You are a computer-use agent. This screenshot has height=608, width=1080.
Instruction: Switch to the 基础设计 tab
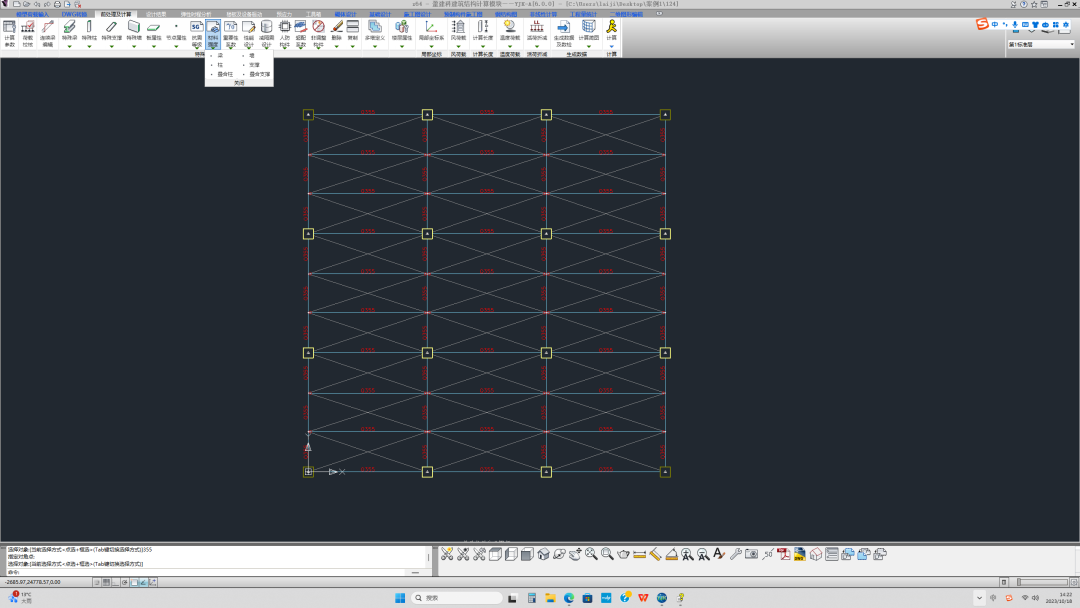(x=380, y=14)
